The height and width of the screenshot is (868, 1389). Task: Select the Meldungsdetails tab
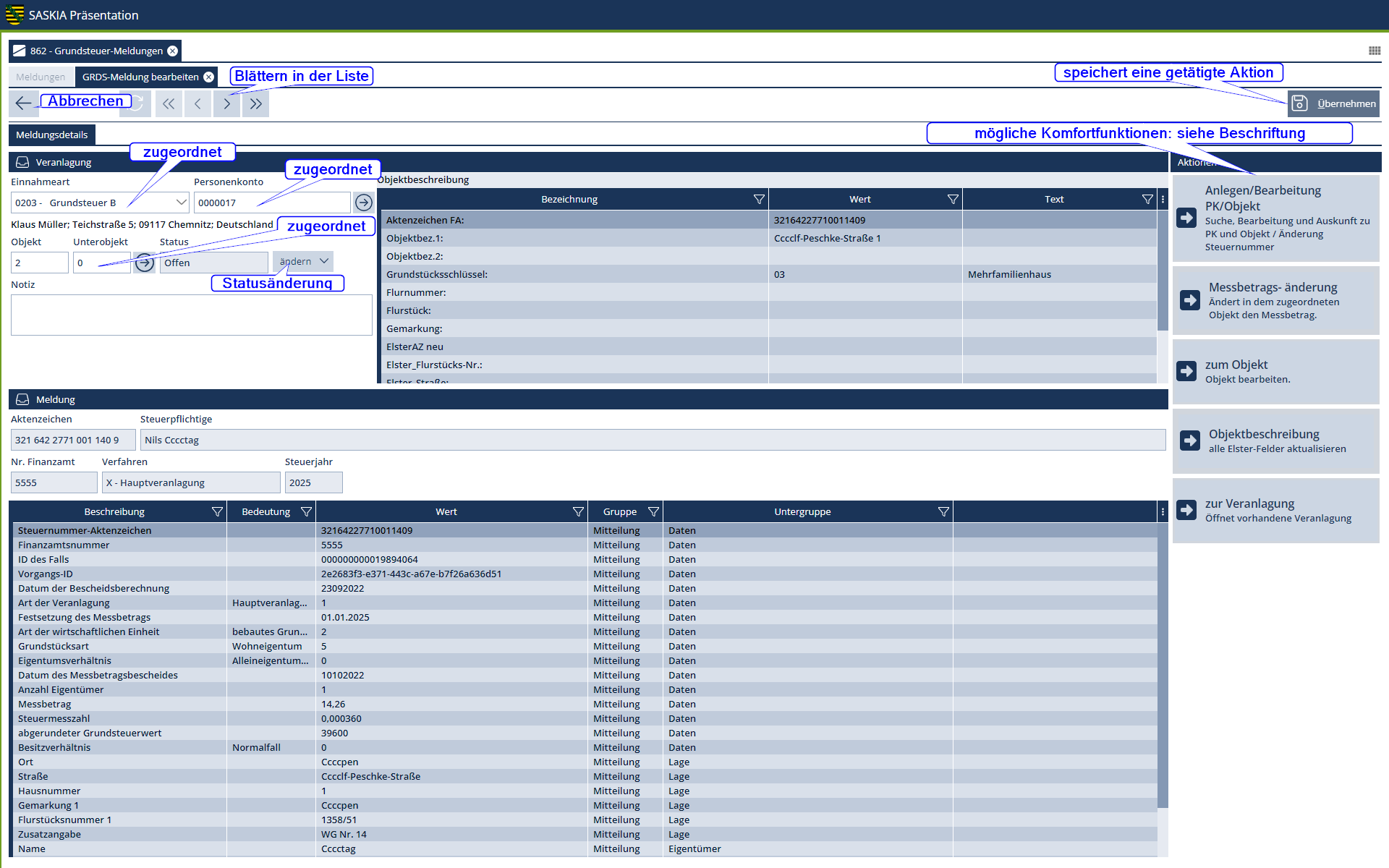[x=52, y=135]
